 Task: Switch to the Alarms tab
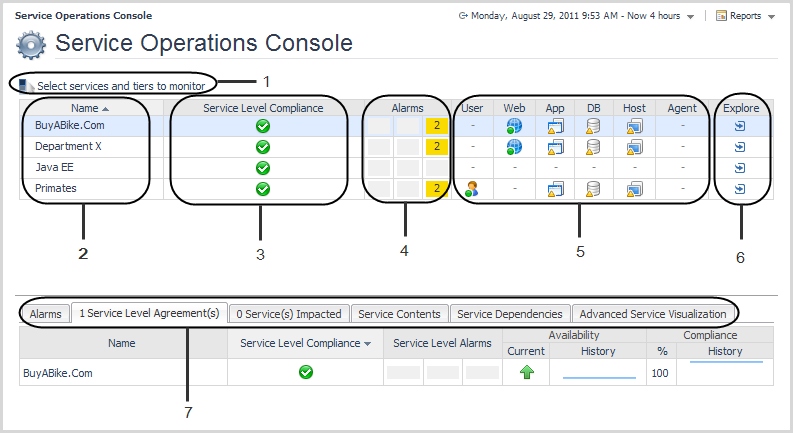[x=46, y=314]
